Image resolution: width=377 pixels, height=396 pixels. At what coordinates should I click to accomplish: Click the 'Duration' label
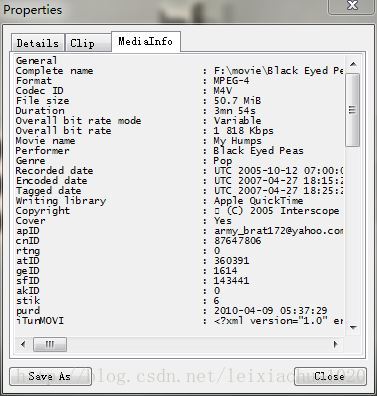point(40,111)
